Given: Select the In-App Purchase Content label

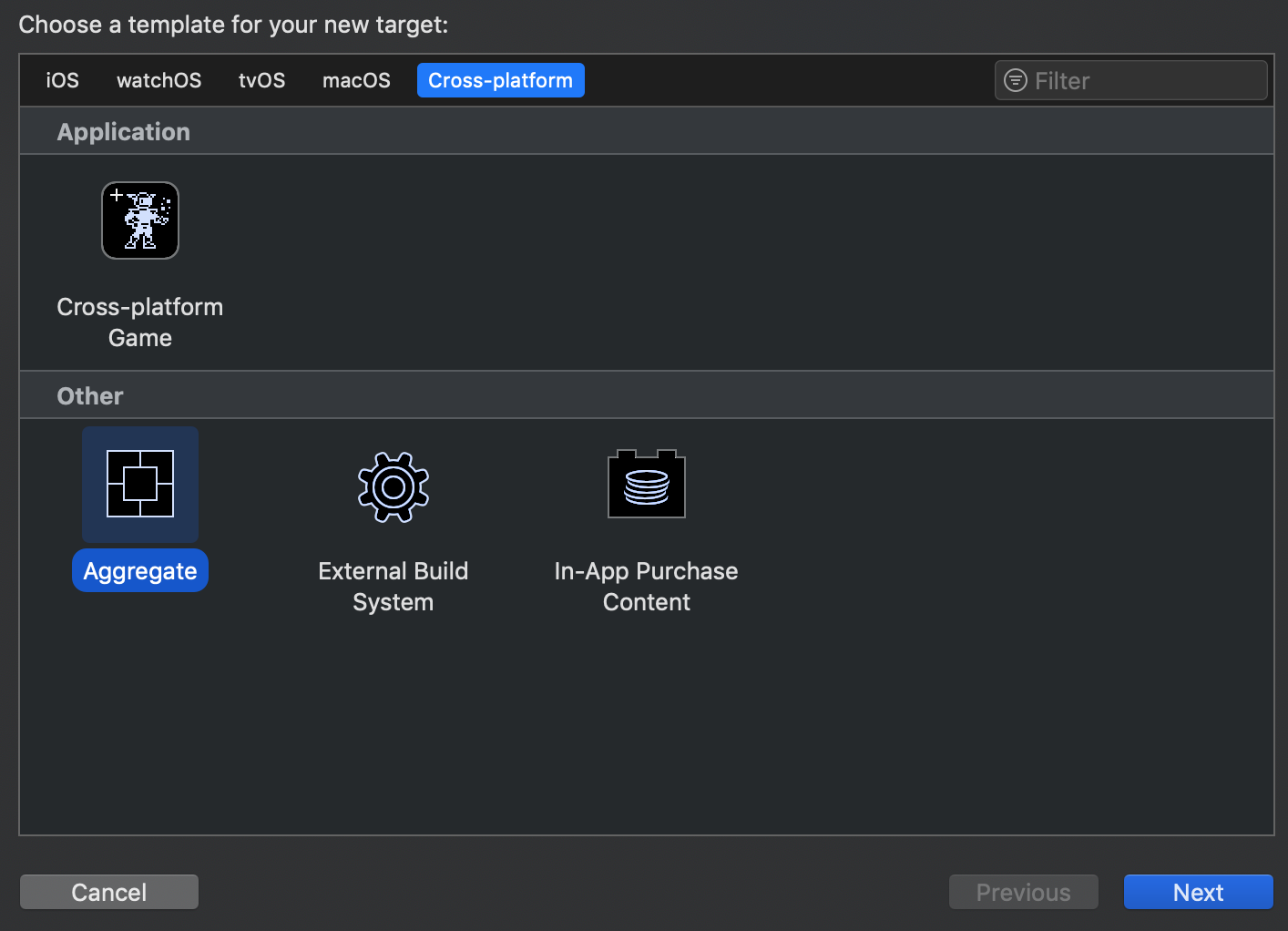Looking at the screenshot, I should tap(647, 587).
